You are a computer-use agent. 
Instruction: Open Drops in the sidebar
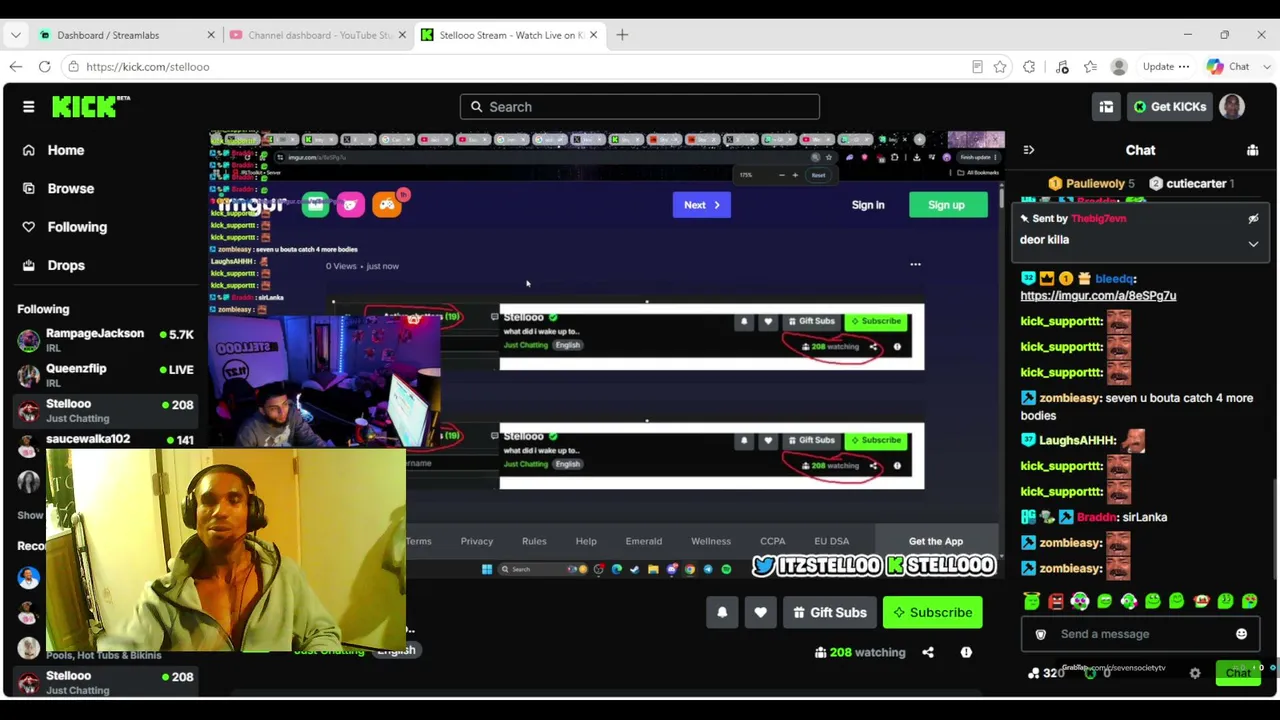coord(66,265)
